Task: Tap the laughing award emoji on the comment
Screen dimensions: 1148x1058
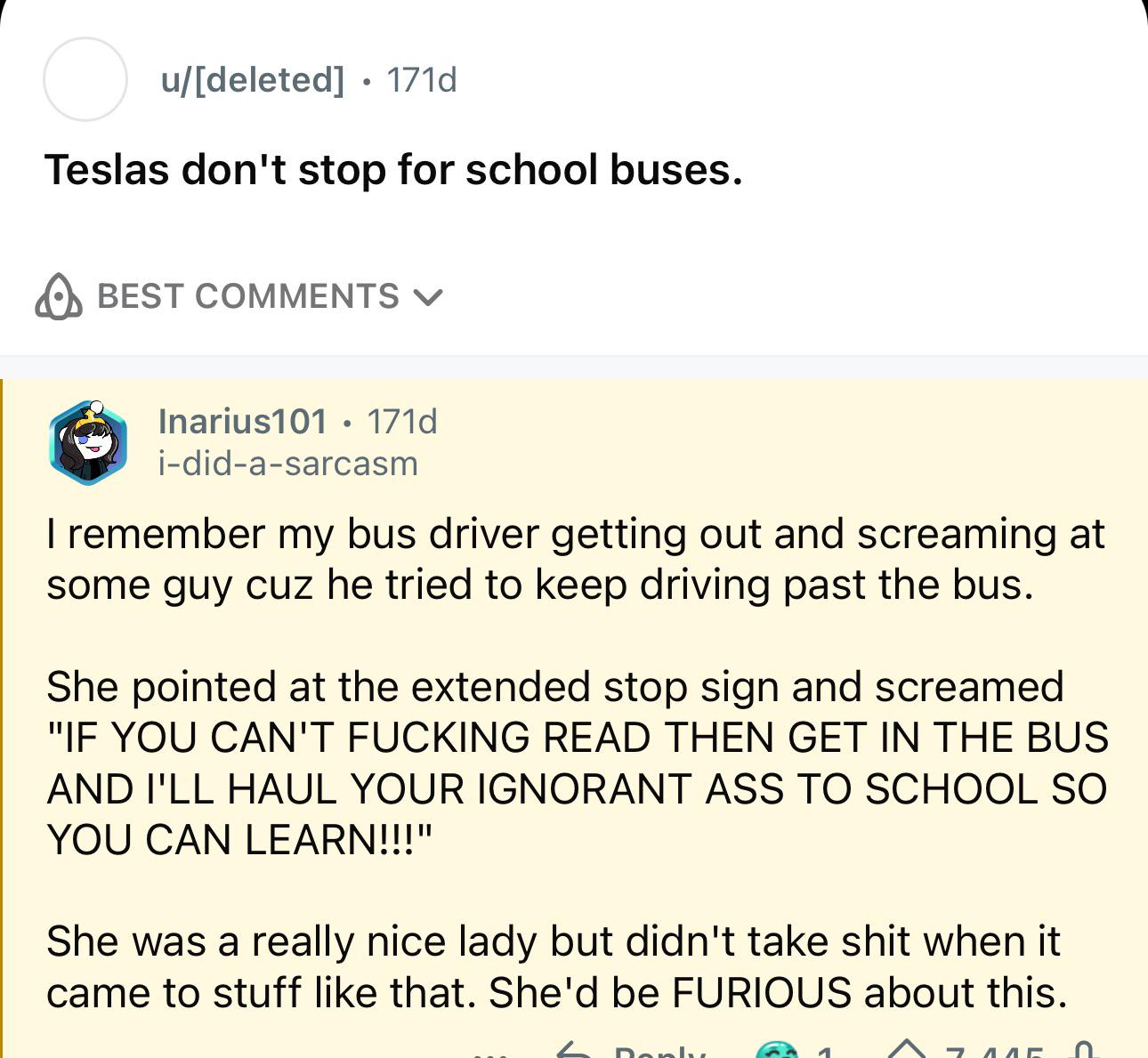Action: (x=776, y=1052)
